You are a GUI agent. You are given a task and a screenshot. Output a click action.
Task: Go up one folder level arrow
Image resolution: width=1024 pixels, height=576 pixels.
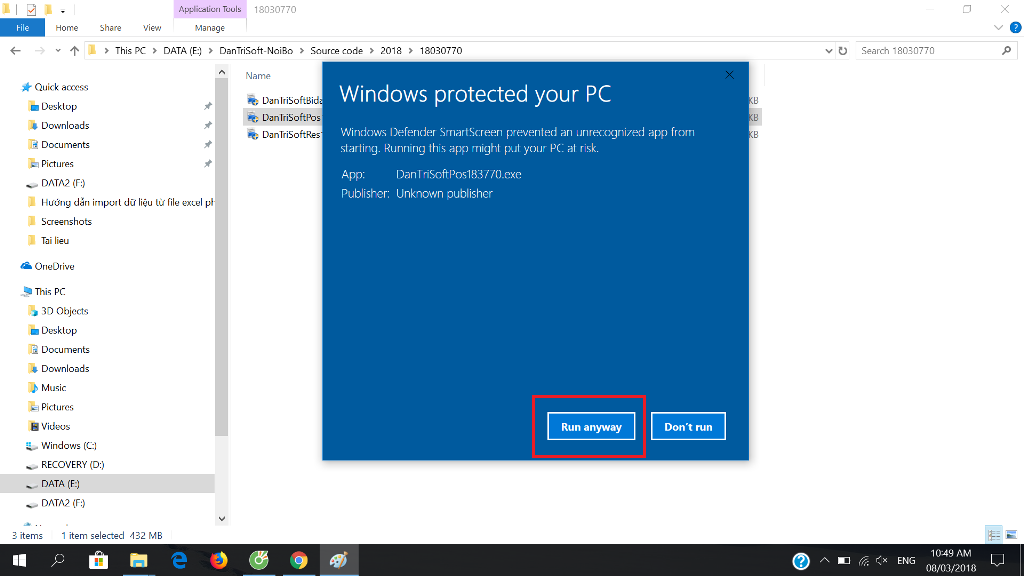coord(74,50)
